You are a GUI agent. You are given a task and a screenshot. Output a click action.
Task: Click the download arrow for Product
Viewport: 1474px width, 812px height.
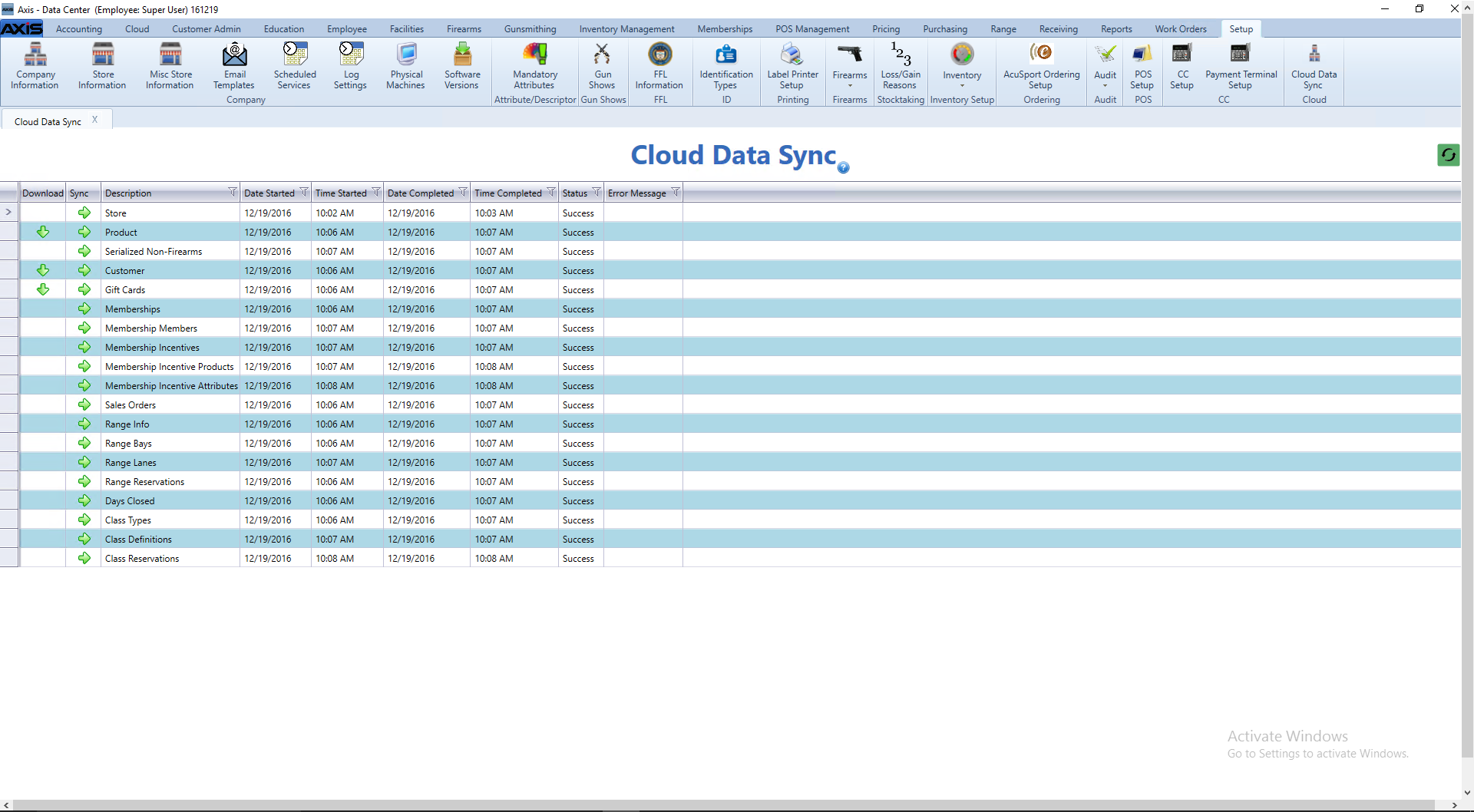(43, 232)
